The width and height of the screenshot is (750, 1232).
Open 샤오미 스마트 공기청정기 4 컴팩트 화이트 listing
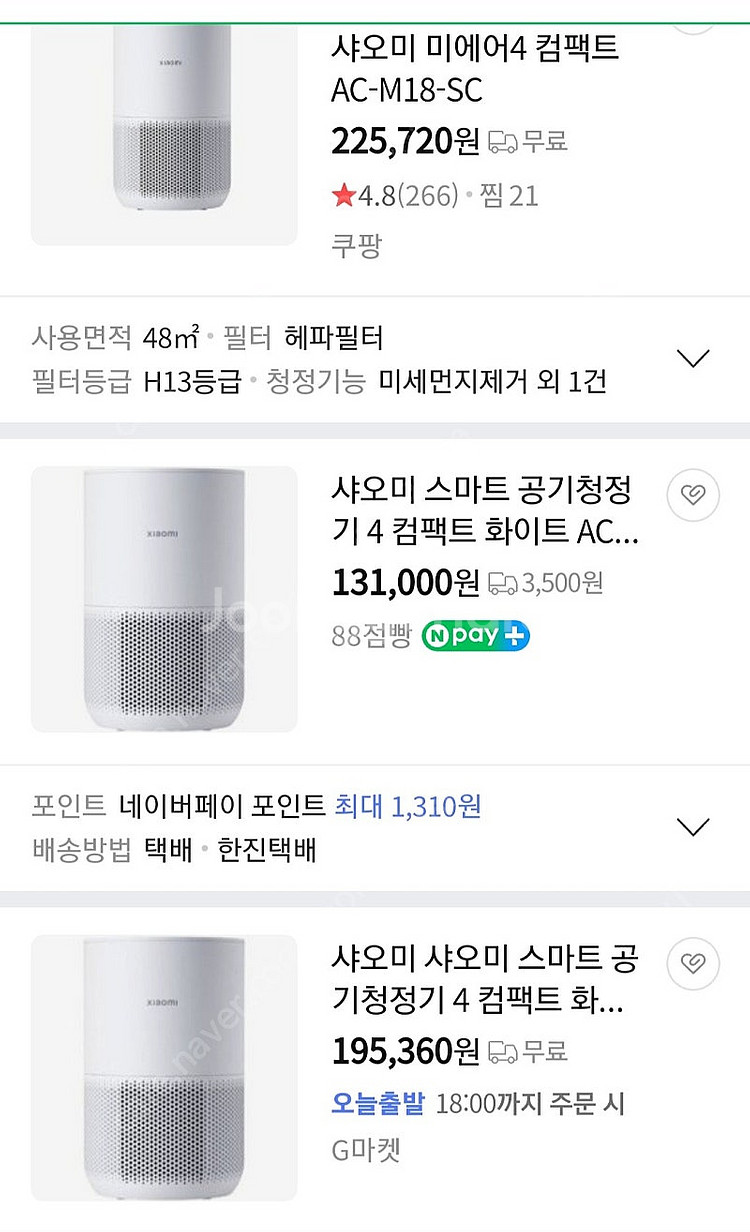coord(484,512)
